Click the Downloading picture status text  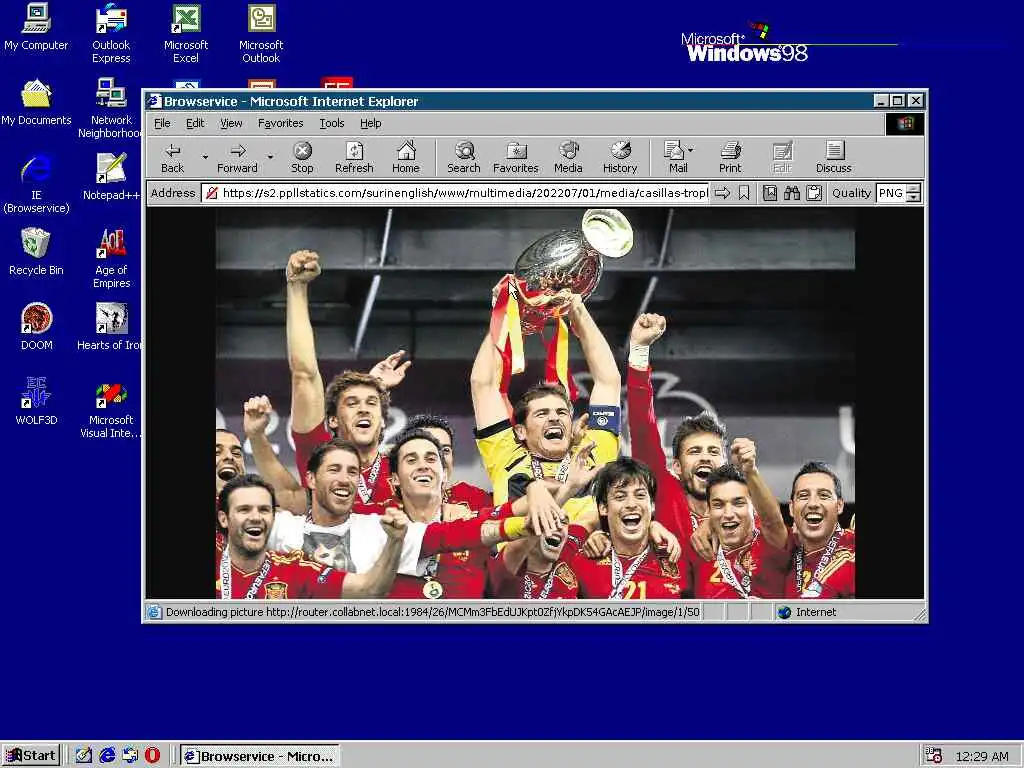pyautogui.click(x=432, y=613)
